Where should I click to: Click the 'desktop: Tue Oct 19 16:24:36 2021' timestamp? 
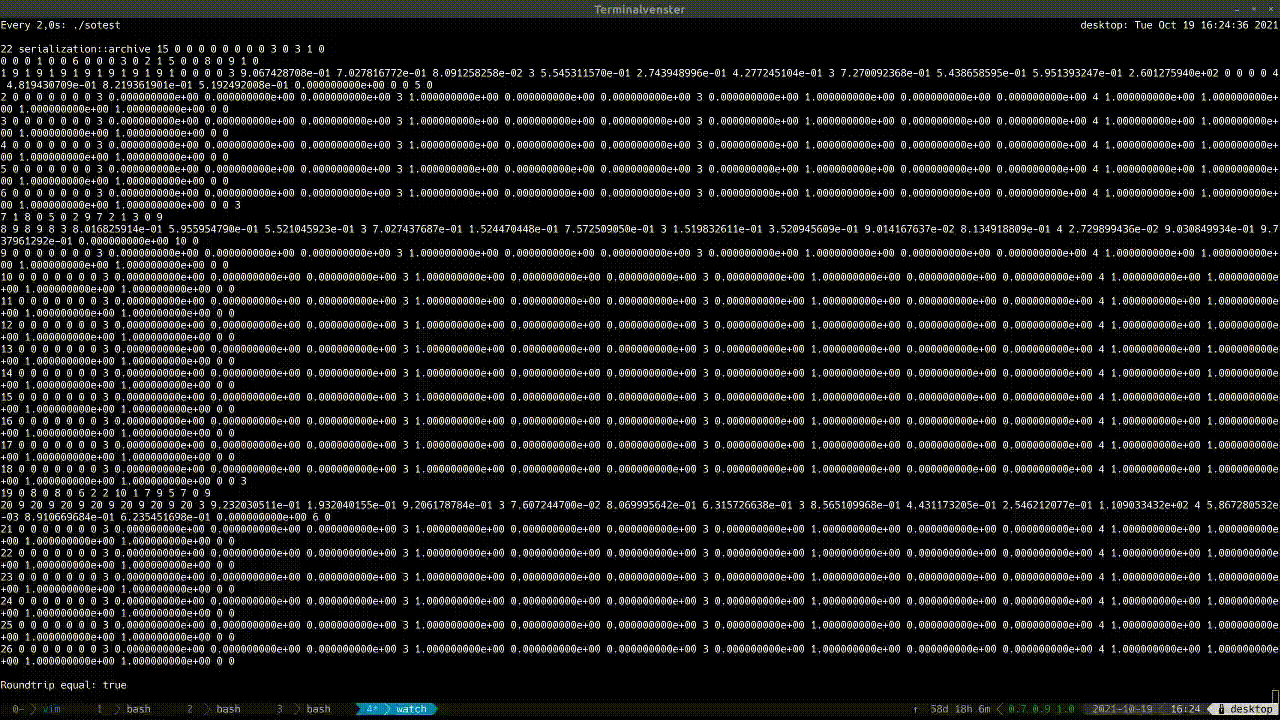point(1180,24)
